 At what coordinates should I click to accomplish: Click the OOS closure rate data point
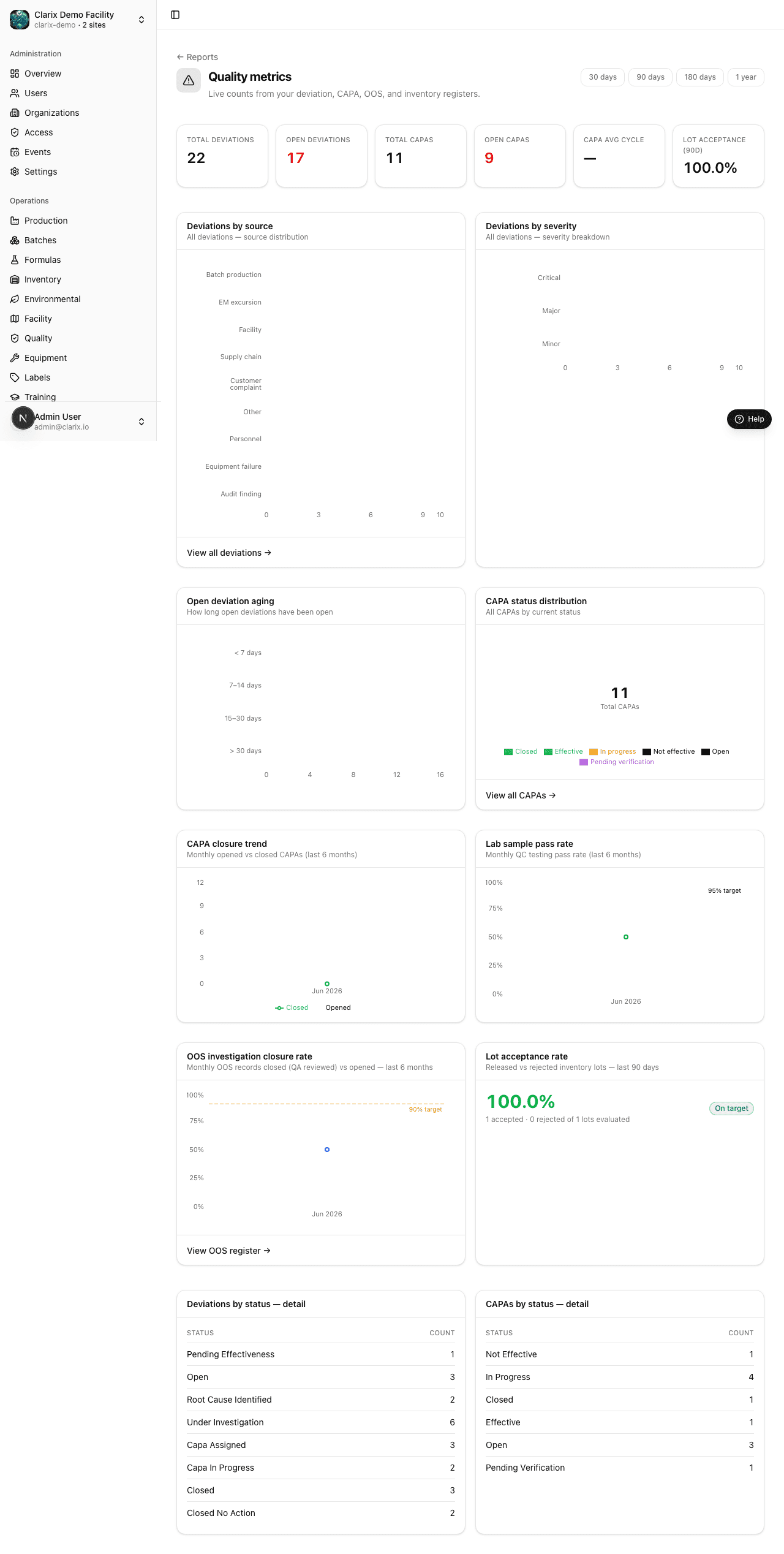point(327,1150)
